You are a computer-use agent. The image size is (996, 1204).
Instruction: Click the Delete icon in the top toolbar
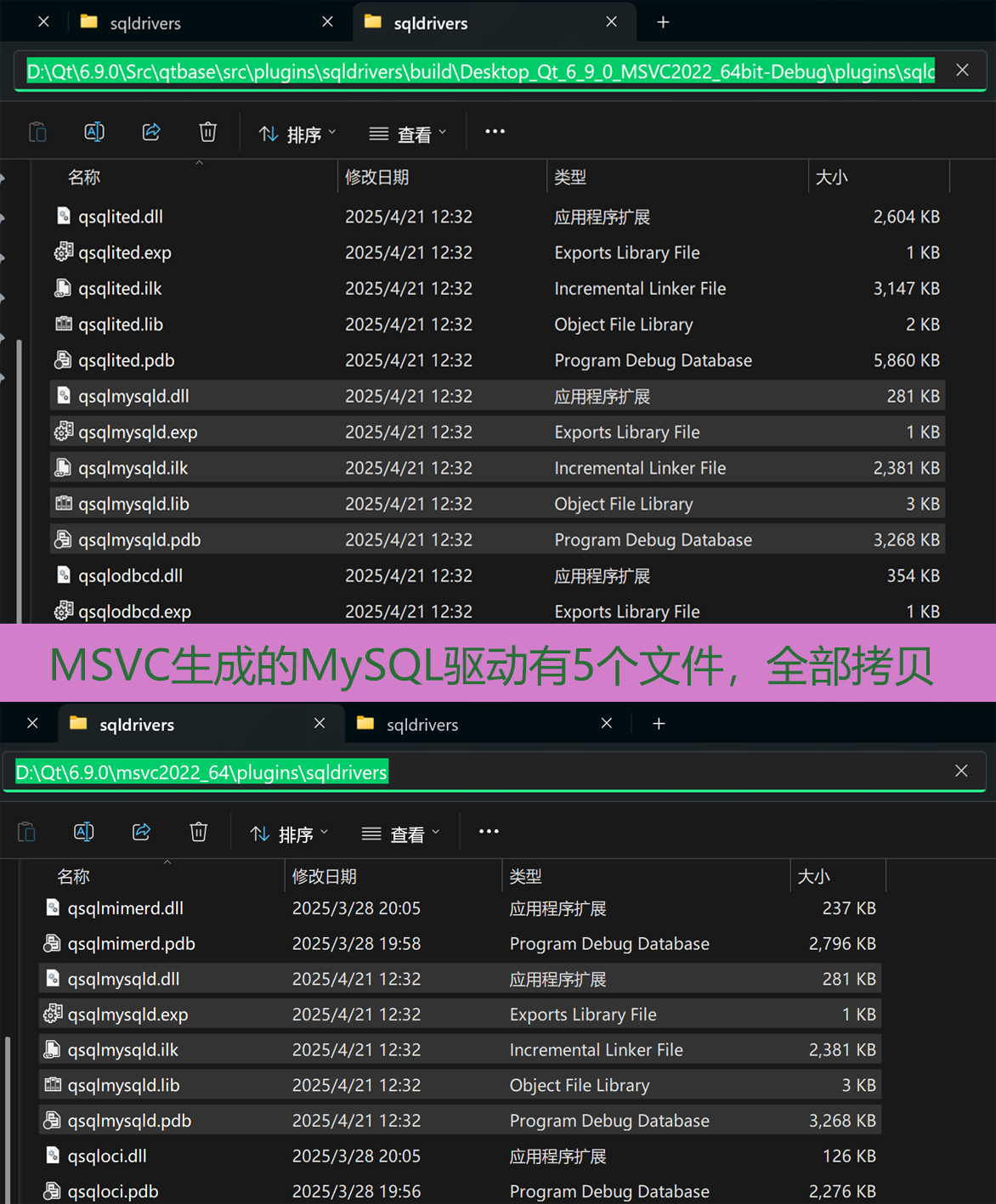[208, 132]
